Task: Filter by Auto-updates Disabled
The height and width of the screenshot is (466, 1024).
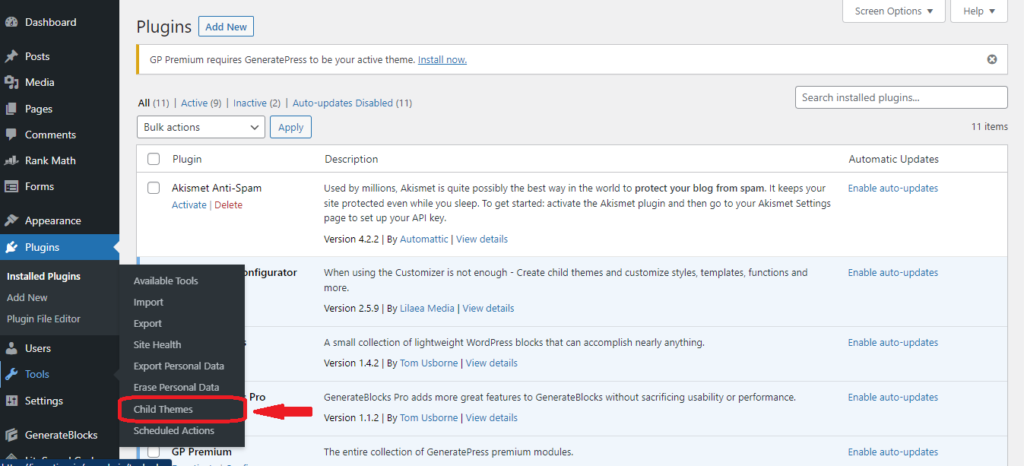Action: tap(343, 103)
